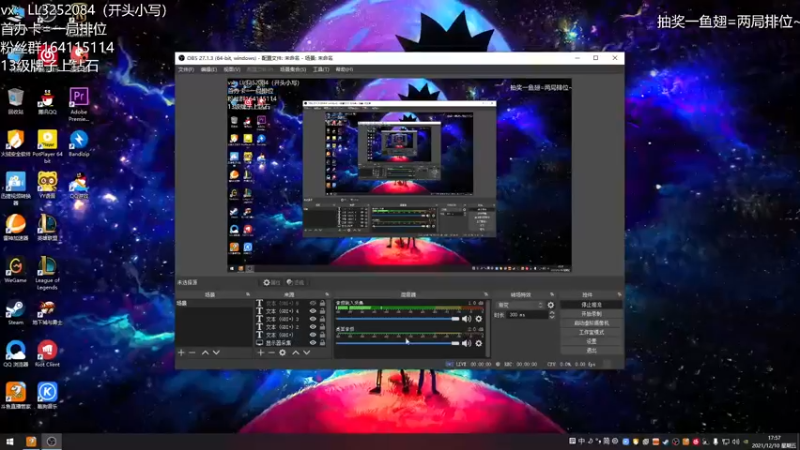Toggle visibility of 文本 (GDI+) 5 source
The width and height of the screenshot is (800, 450).
(x=313, y=303)
